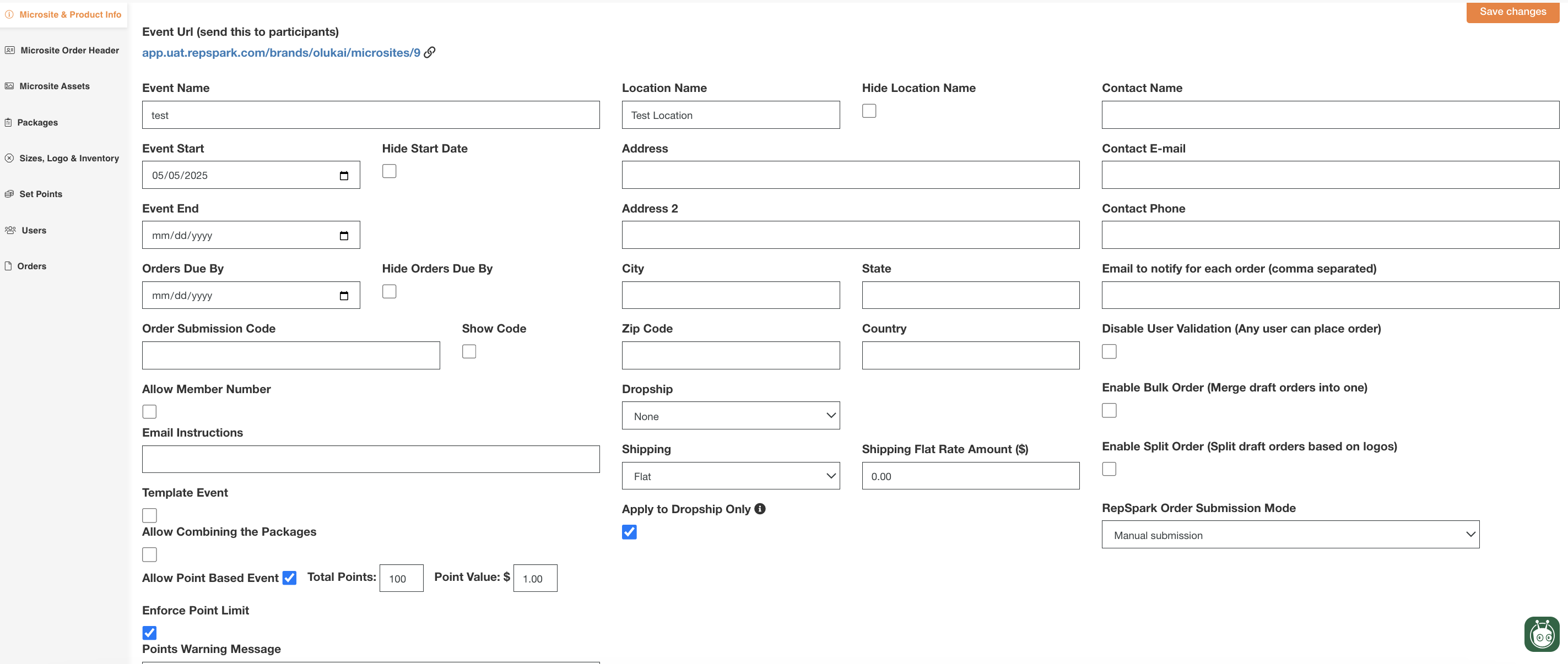
Task: Enable the Show Code checkbox
Action: (x=469, y=351)
